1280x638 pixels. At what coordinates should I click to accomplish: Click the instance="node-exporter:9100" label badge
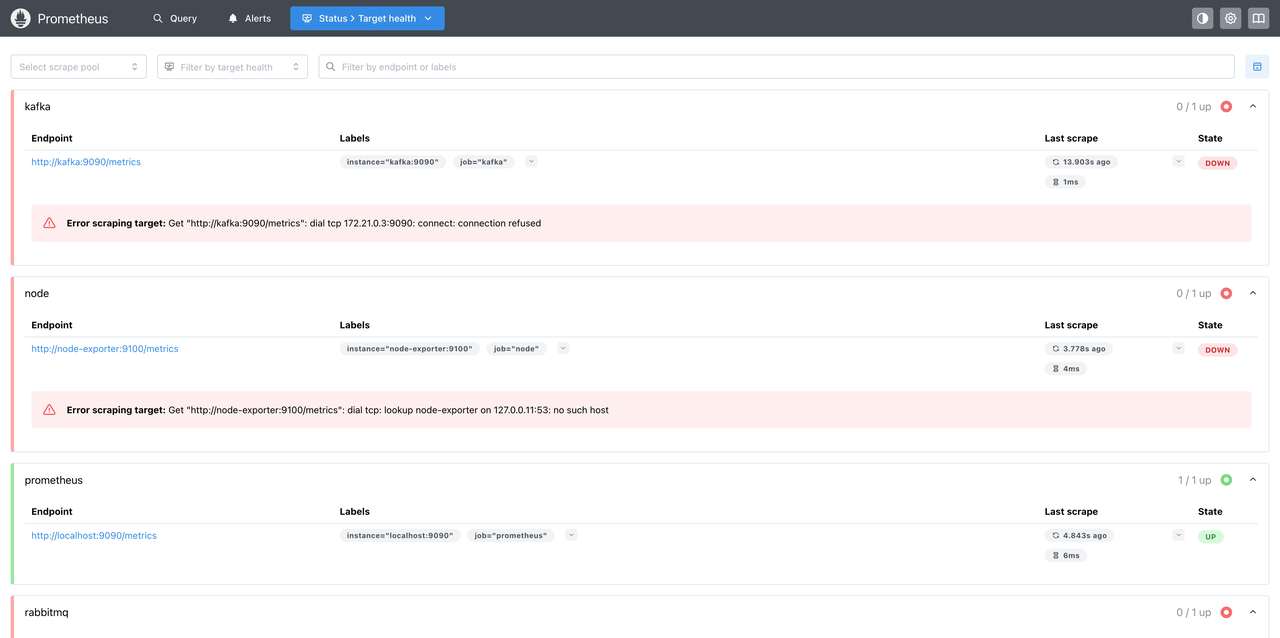pyautogui.click(x=409, y=349)
